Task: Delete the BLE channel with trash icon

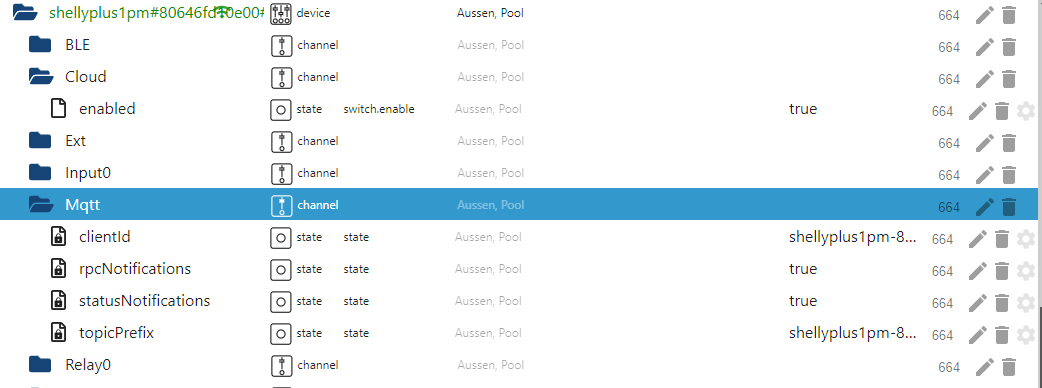Action: pyautogui.click(x=1009, y=47)
